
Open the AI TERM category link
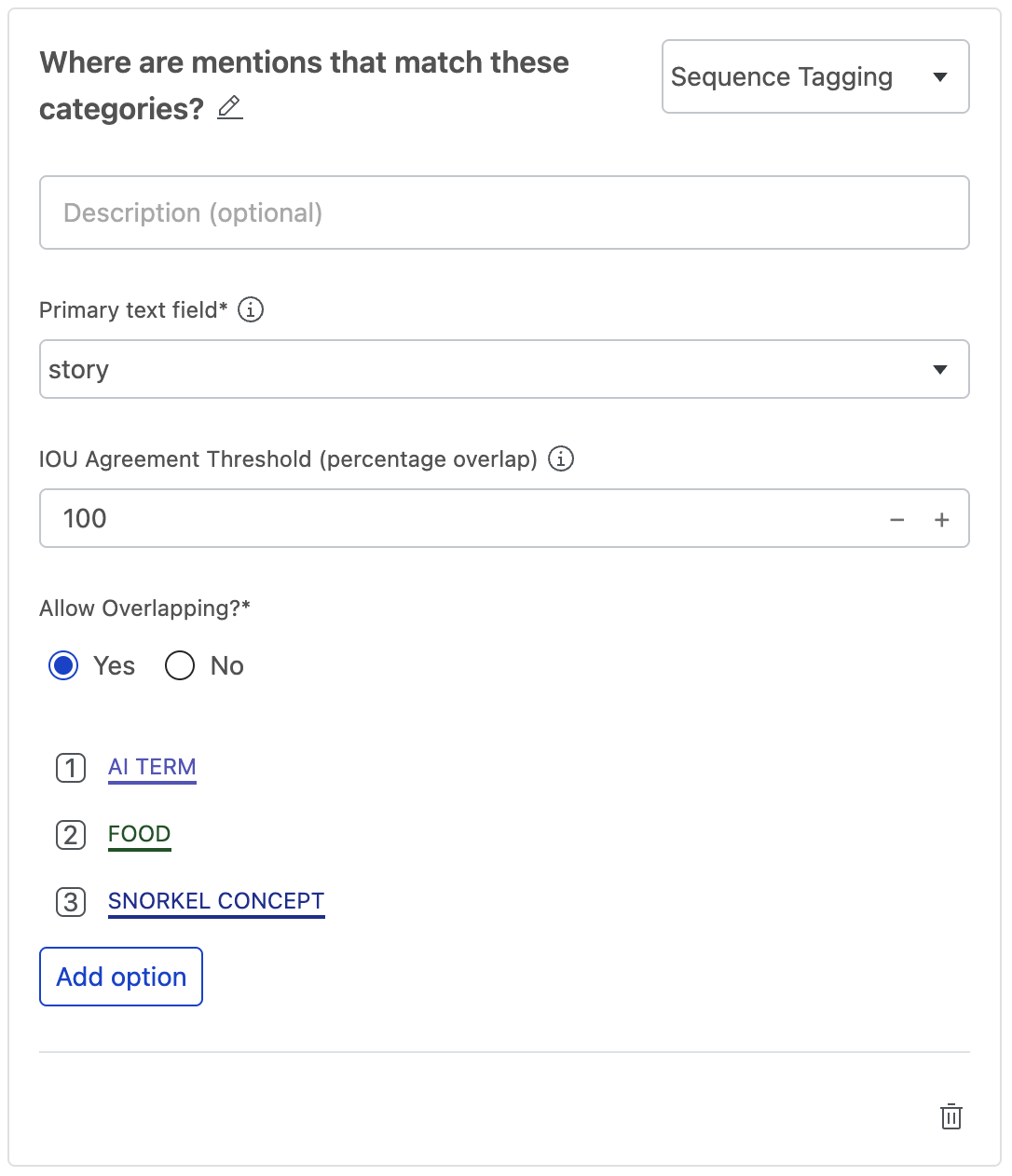click(x=152, y=766)
